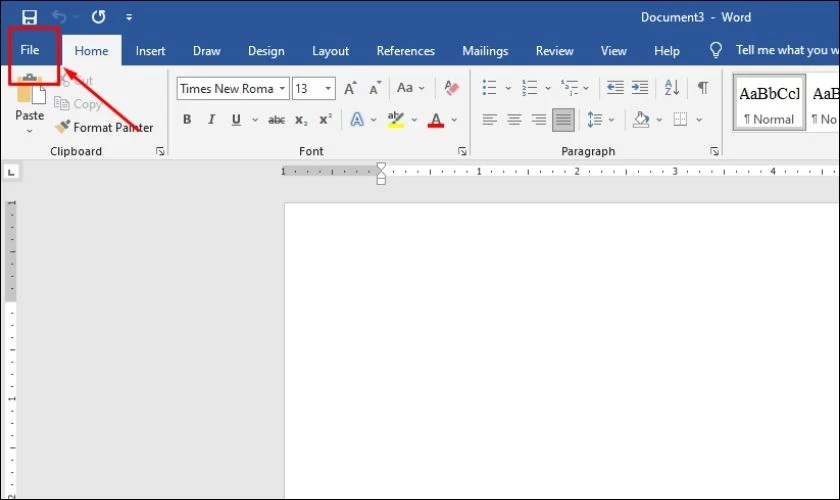This screenshot has width=840, height=500.
Task: Toggle Underline formatting
Action: (x=236, y=120)
